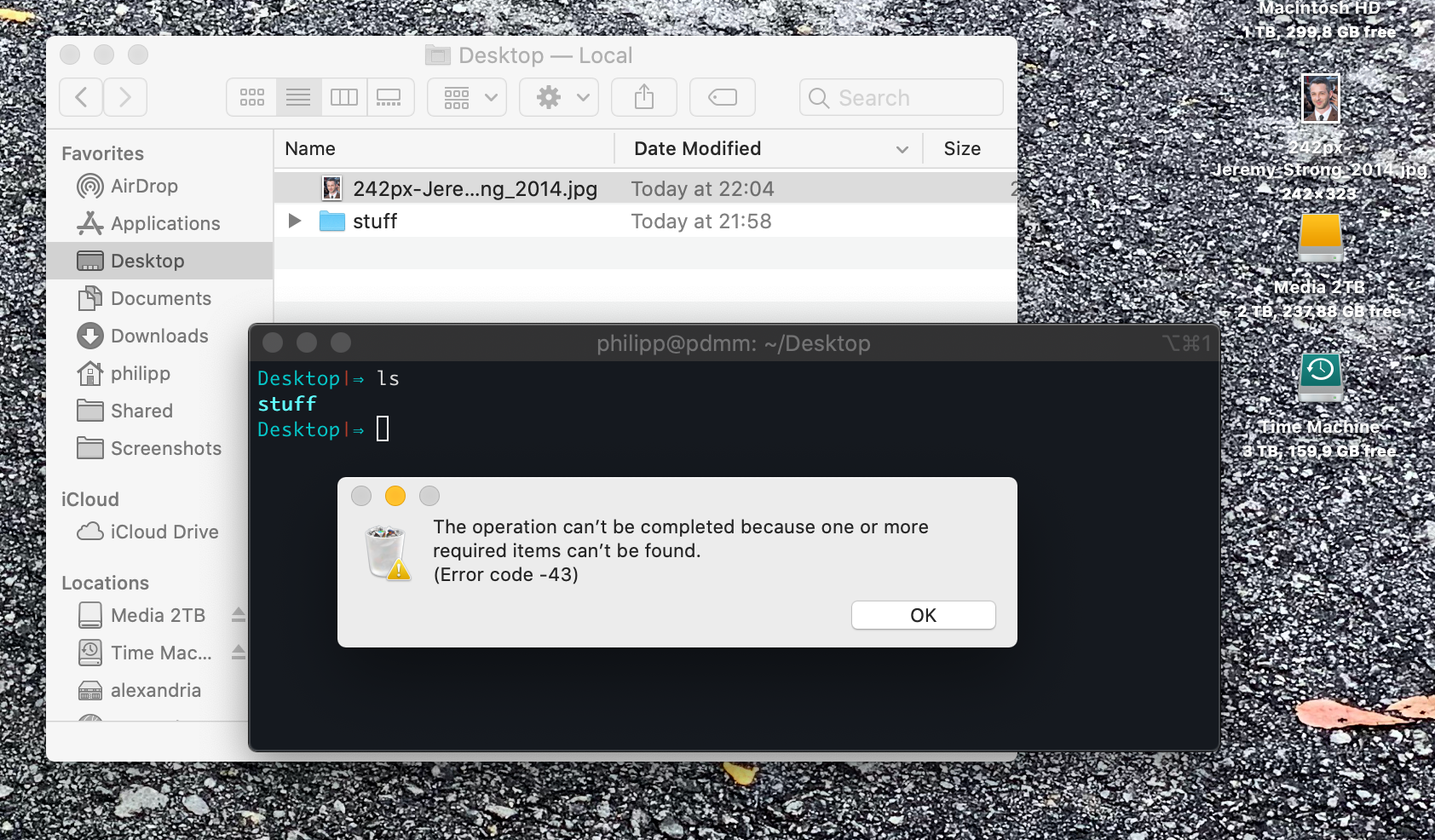Image resolution: width=1435 pixels, height=840 pixels.
Task: Switch Finder to column view
Action: [x=344, y=97]
